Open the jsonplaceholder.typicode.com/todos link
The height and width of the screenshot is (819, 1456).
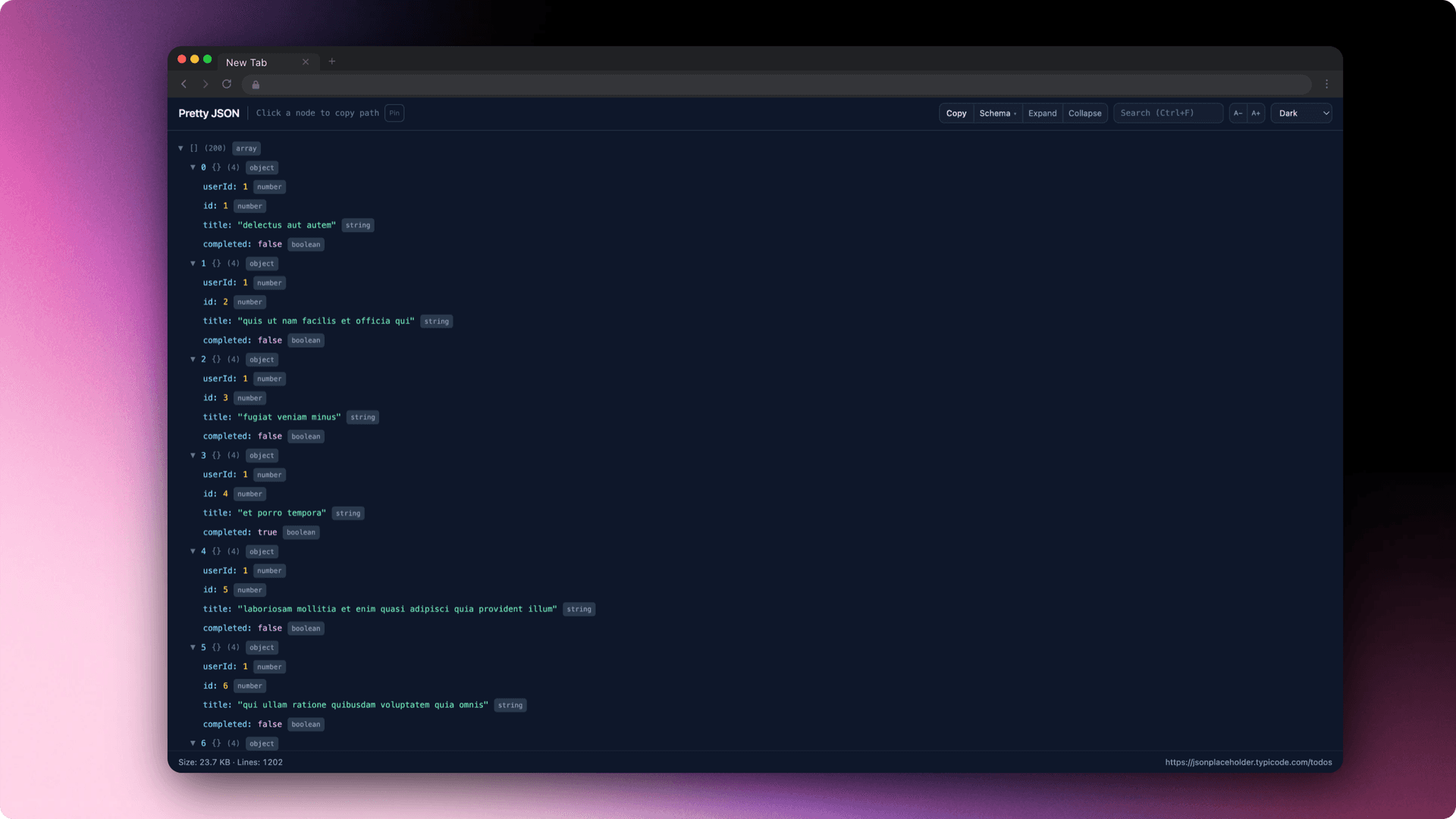pos(1247,762)
